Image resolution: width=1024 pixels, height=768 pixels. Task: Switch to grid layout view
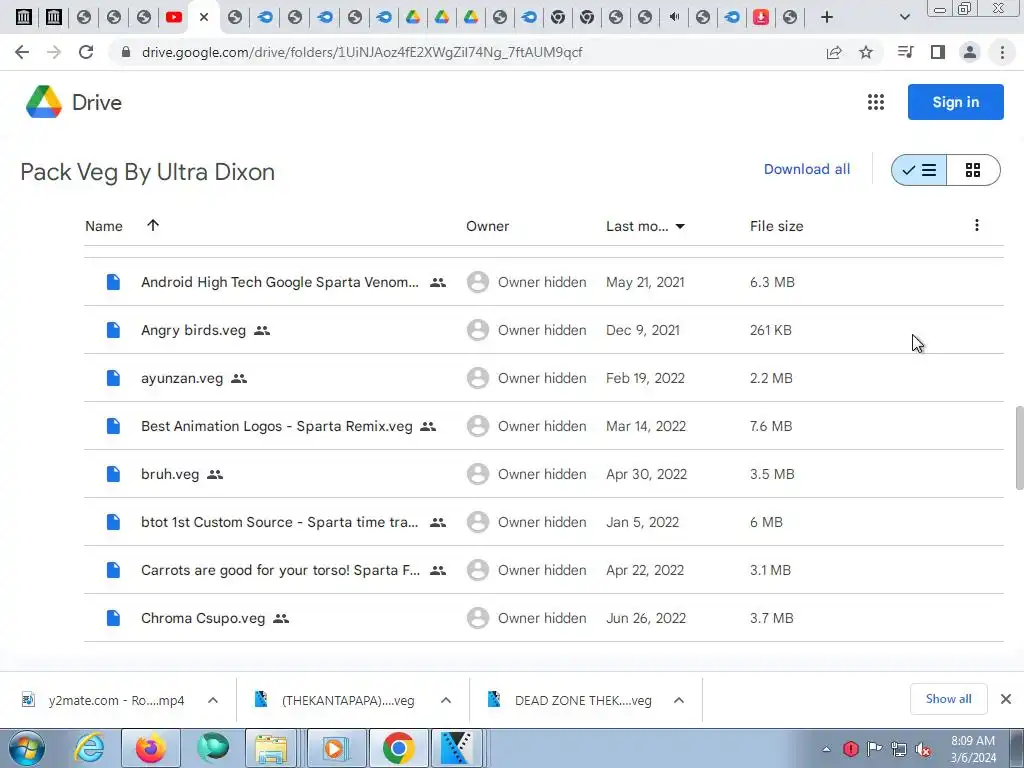click(x=973, y=170)
